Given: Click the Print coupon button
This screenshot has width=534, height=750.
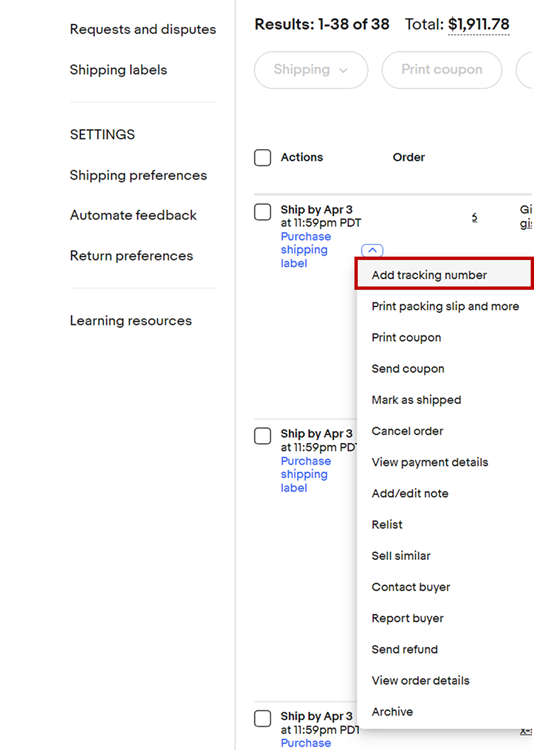Looking at the screenshot, I should coord(442,70).
